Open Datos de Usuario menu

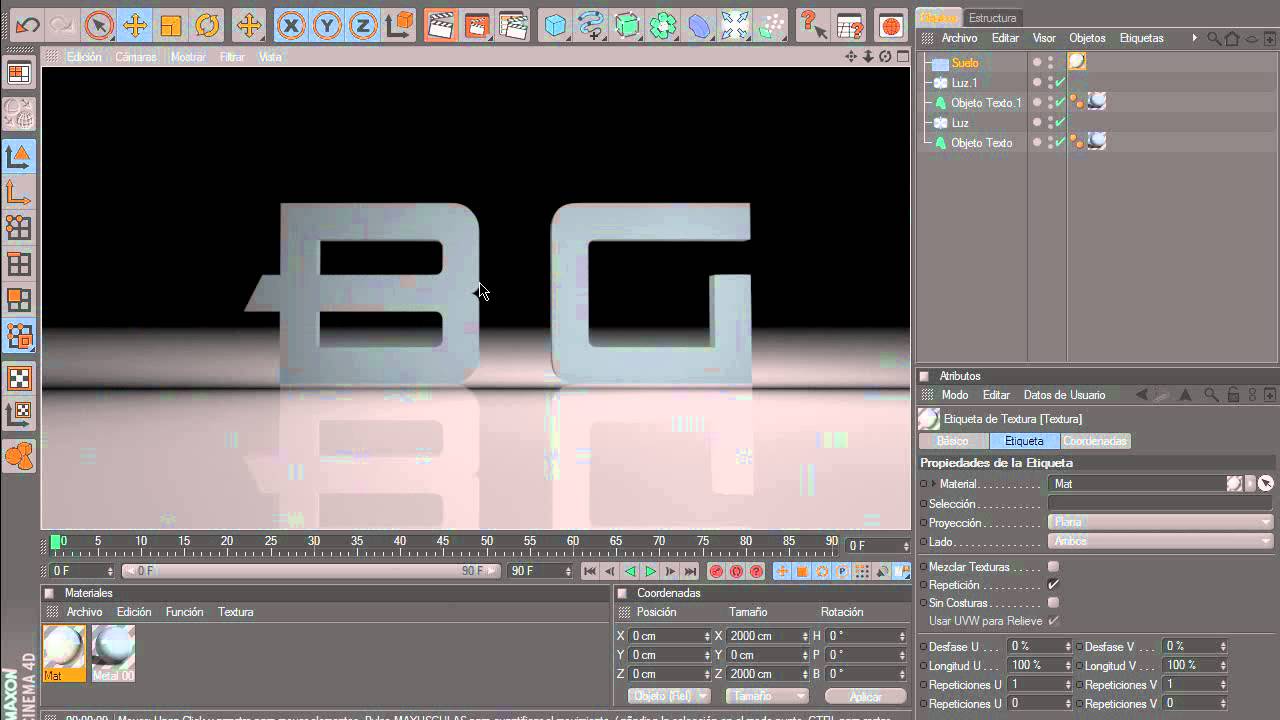tap(1064, 395)
